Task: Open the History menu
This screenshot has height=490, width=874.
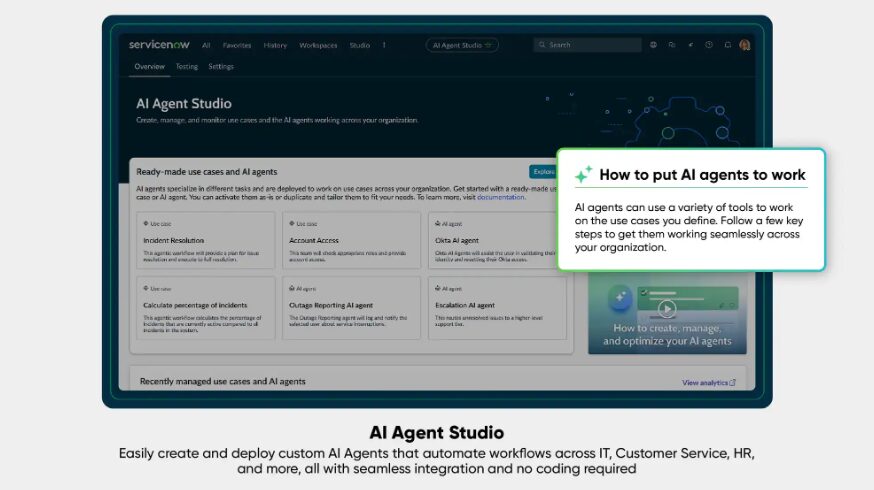Action: 275,45
